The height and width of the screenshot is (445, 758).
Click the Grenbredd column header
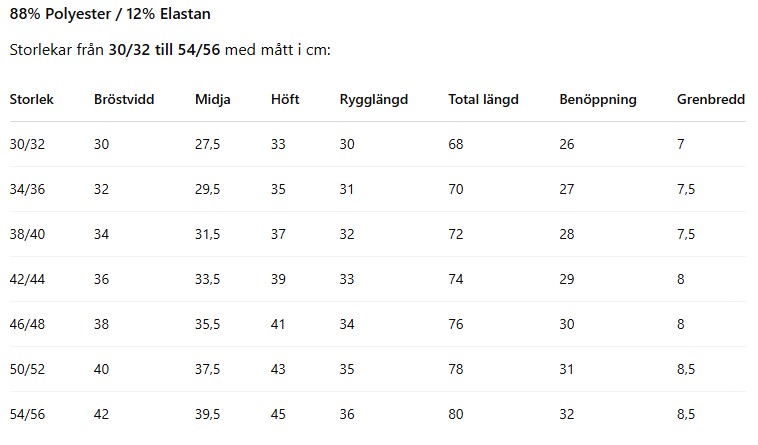711,100
